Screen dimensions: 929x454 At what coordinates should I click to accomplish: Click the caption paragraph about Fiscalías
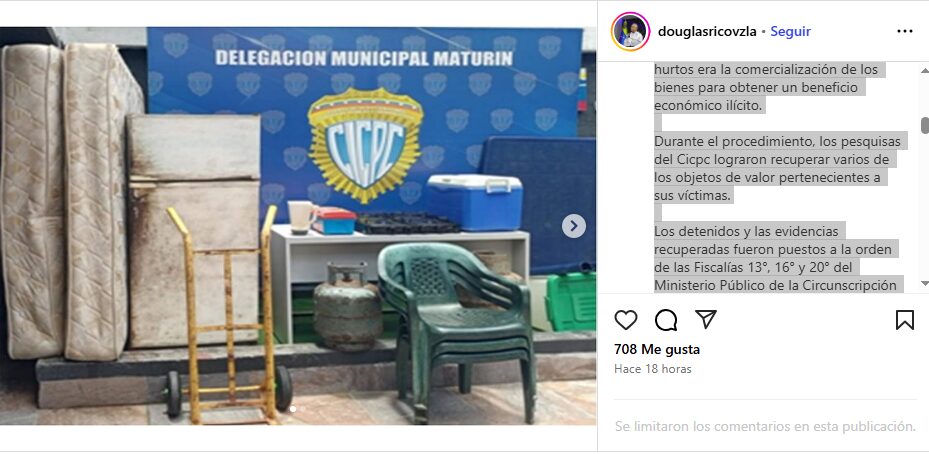pos(776,258)
